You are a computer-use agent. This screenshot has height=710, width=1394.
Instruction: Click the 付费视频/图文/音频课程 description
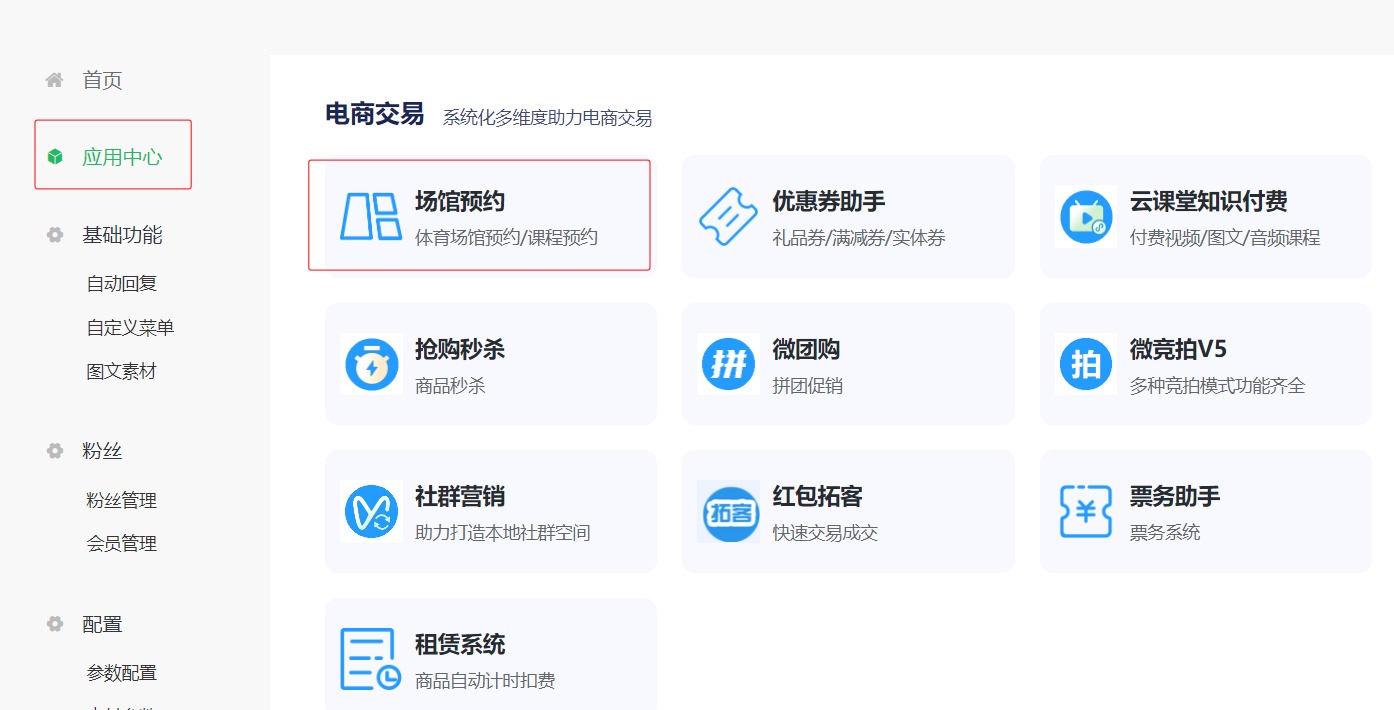tap(1225, 238)
